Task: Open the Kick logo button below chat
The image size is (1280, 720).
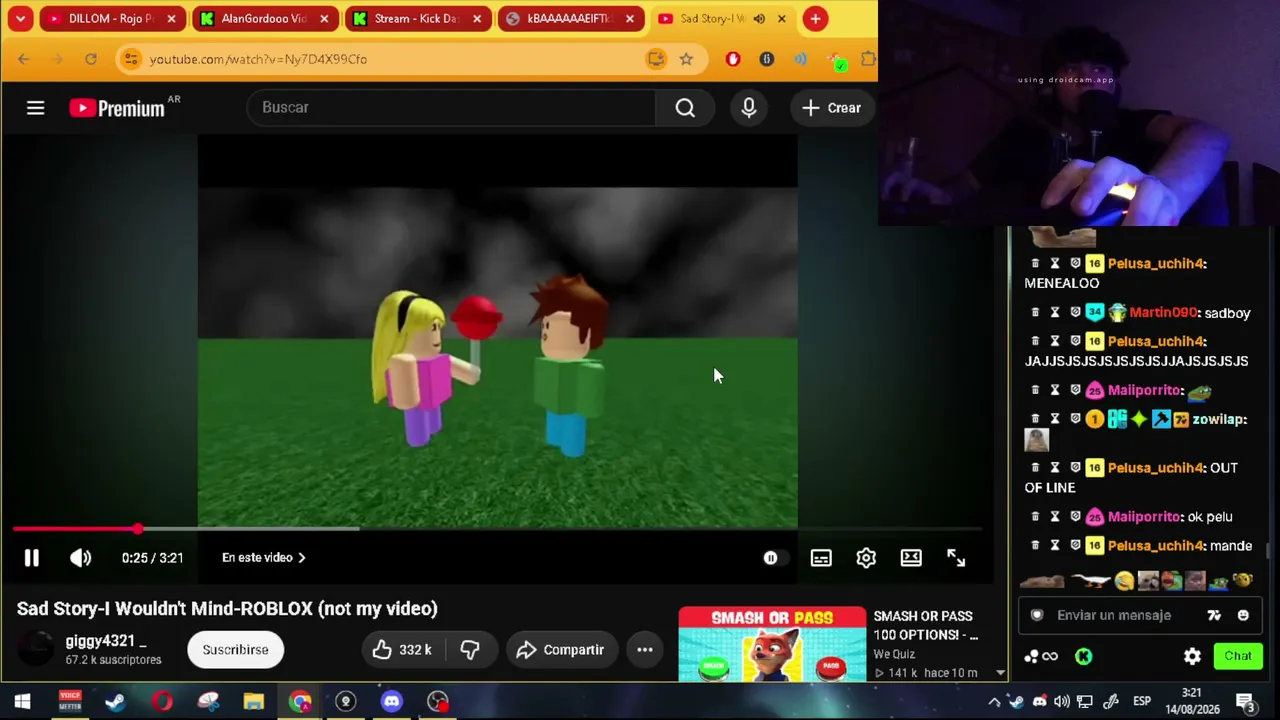Action: tap(1084, 656)
